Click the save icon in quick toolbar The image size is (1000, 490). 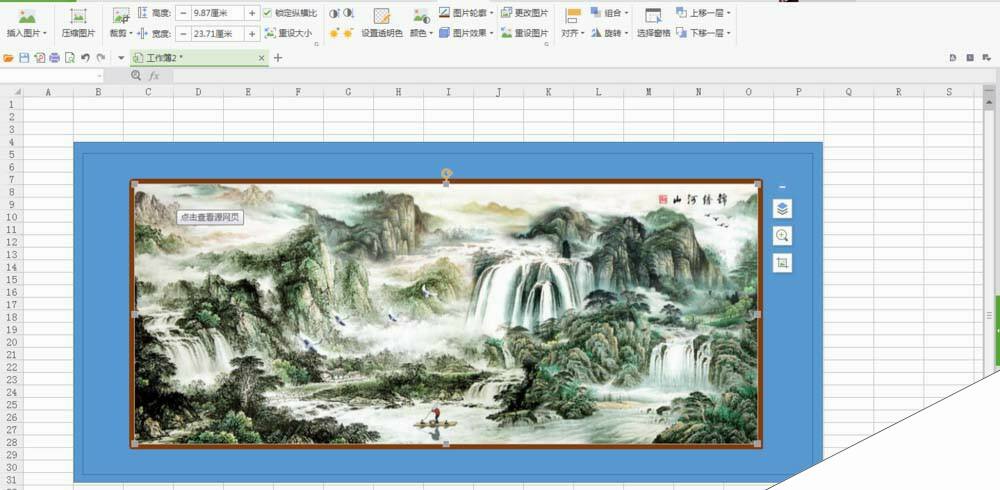[x=24, y=58]
